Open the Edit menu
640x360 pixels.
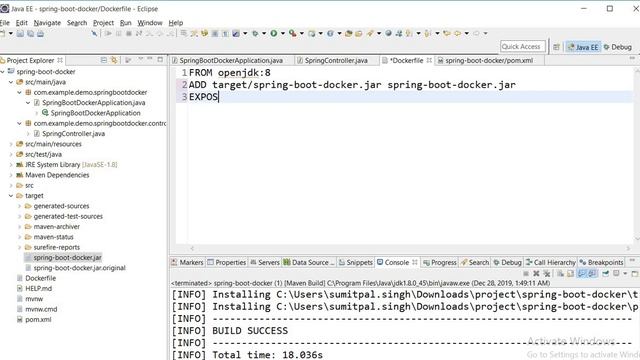tap(22, 23)
